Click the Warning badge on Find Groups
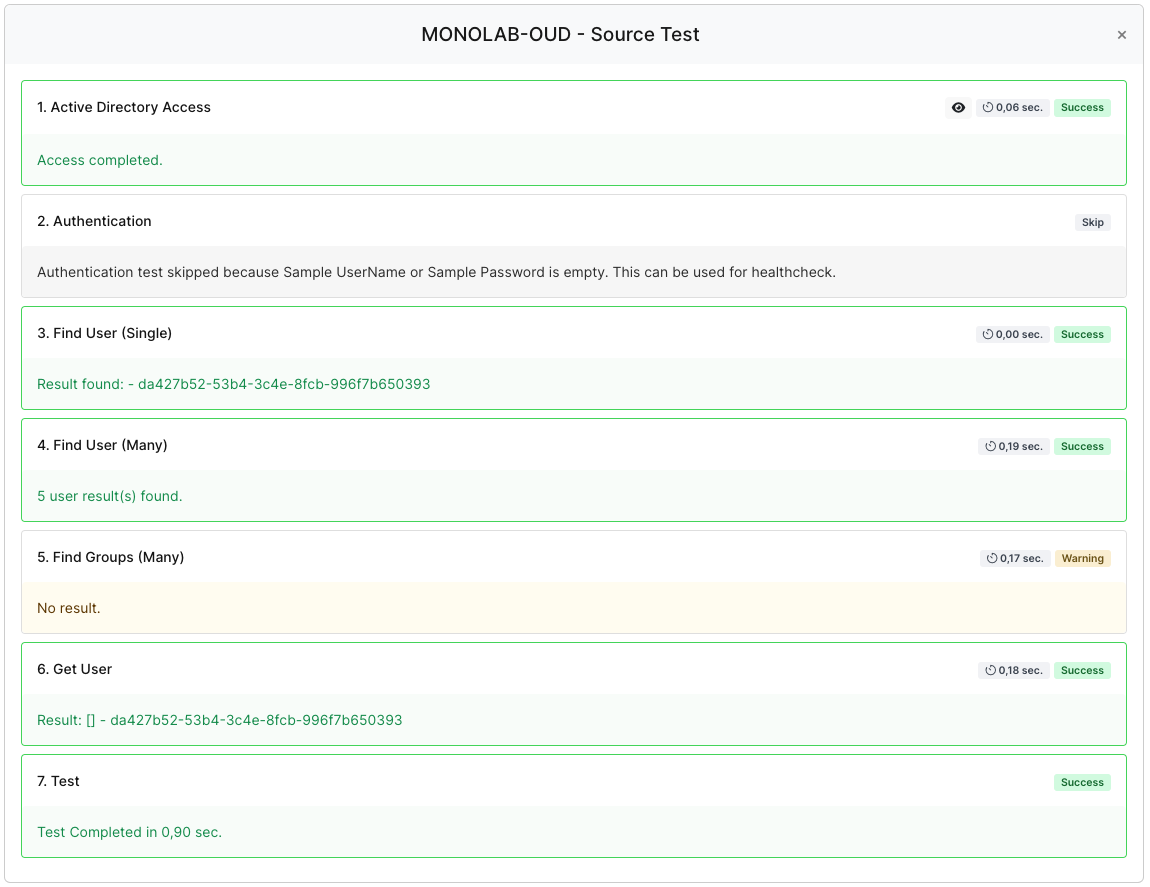 click(1082, 559)
